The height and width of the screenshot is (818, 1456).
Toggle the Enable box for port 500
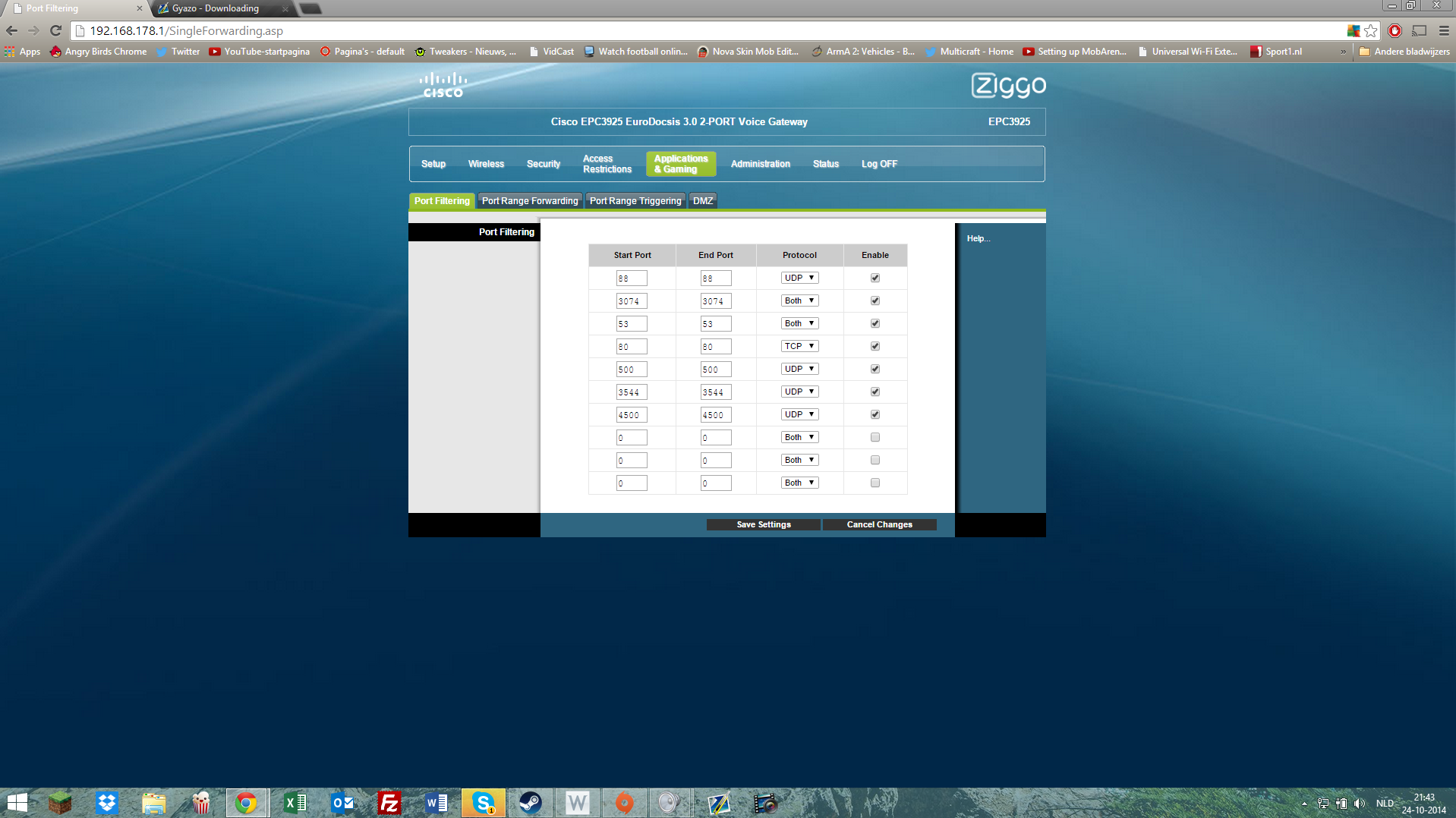coord(875,369)
